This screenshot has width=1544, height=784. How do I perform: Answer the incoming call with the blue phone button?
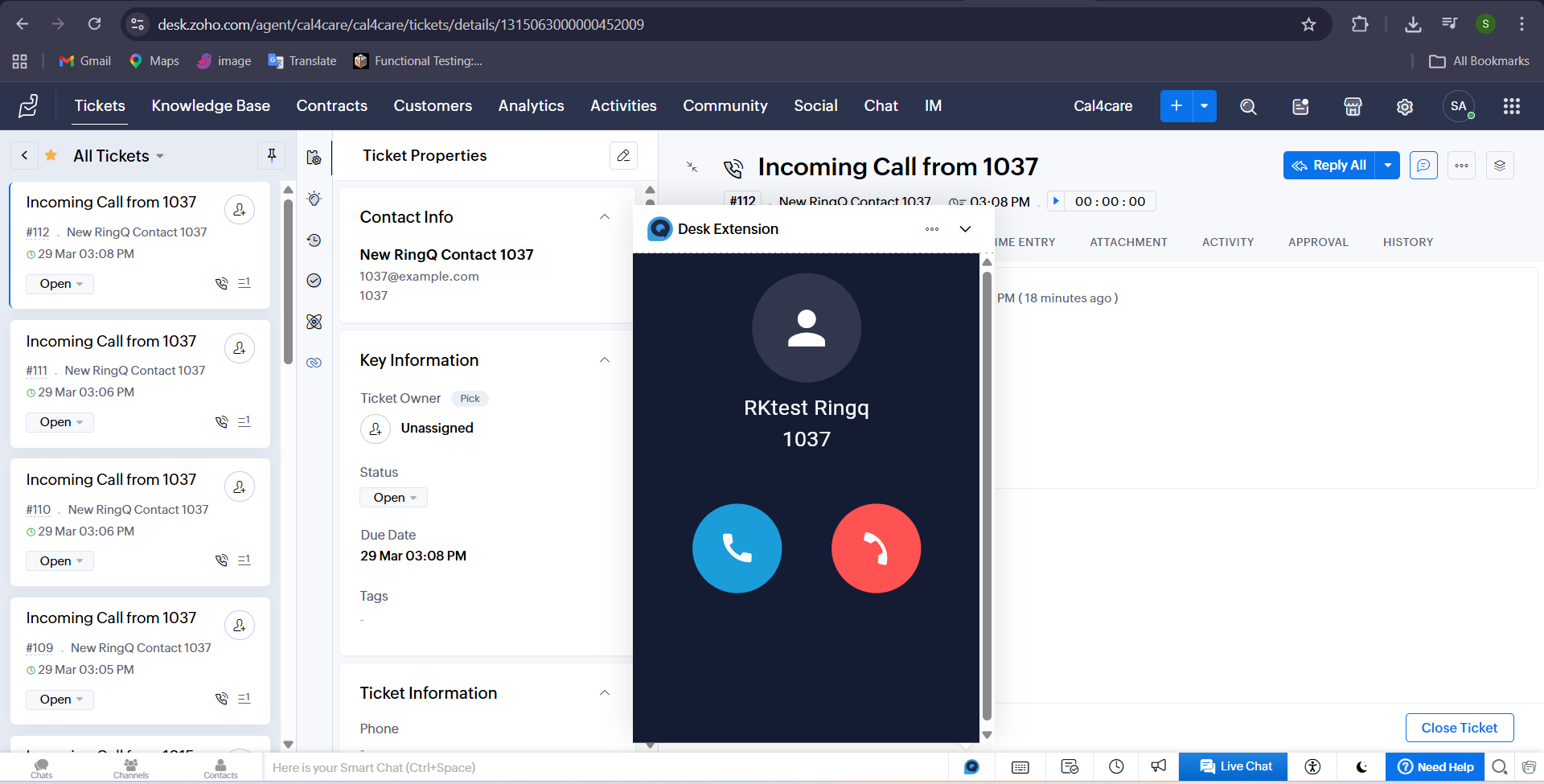click(737, 548)
